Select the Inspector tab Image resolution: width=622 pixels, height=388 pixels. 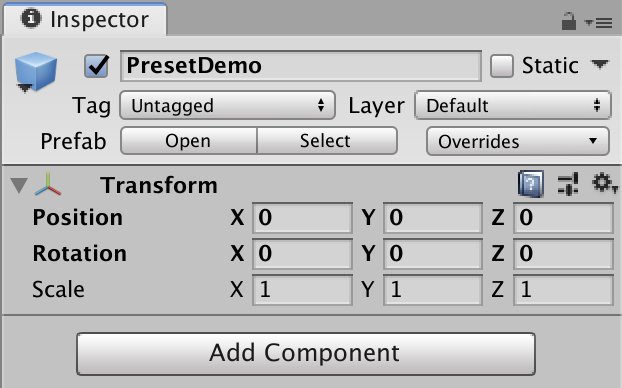(85, 19)
